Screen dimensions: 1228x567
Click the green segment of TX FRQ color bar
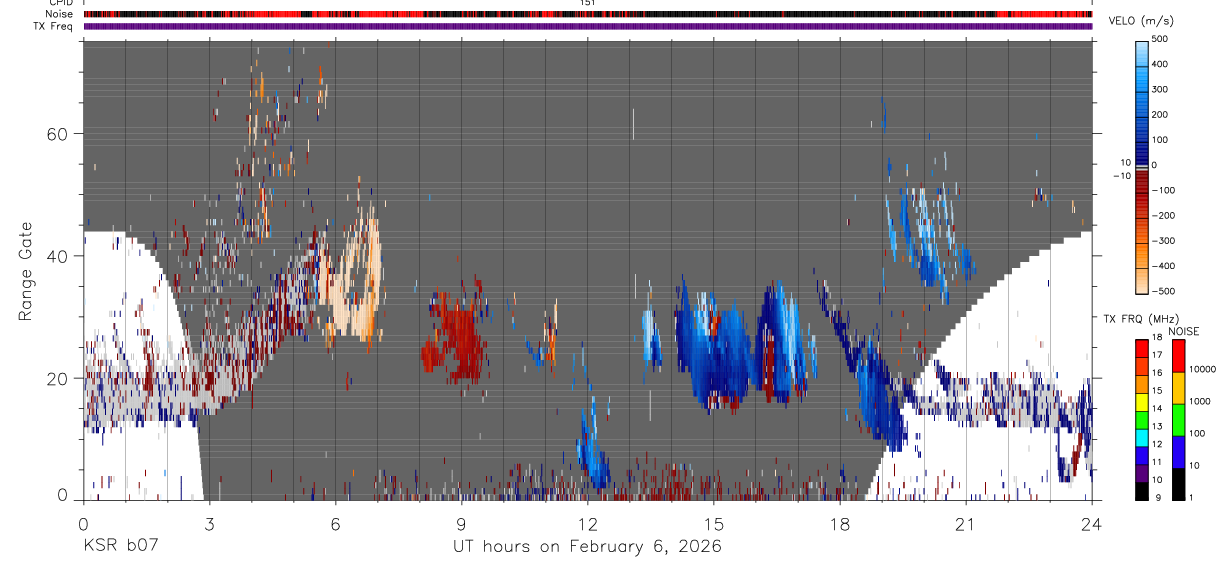click(x=1142, y=420)
